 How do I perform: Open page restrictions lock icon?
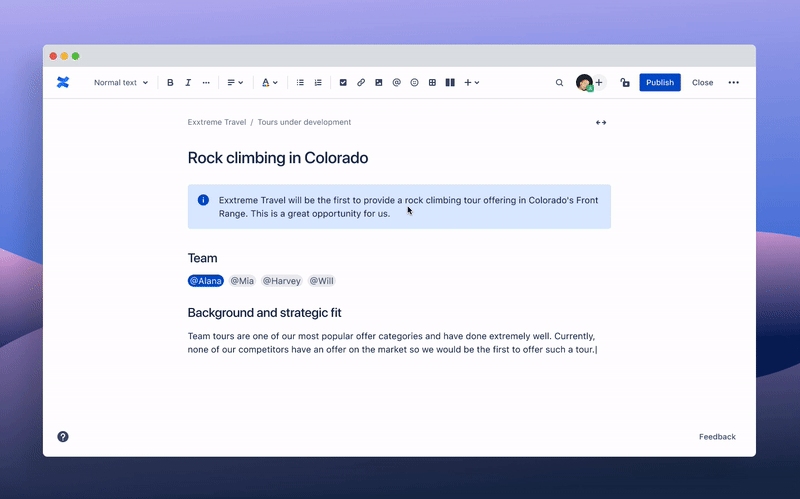point(625,82)
